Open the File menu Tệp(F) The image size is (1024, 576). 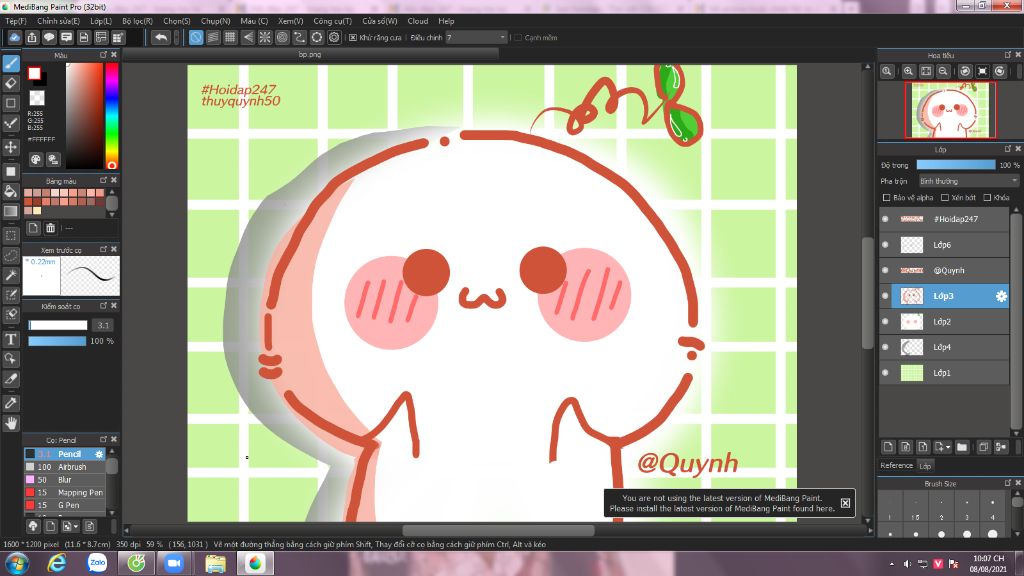(16, 21)
